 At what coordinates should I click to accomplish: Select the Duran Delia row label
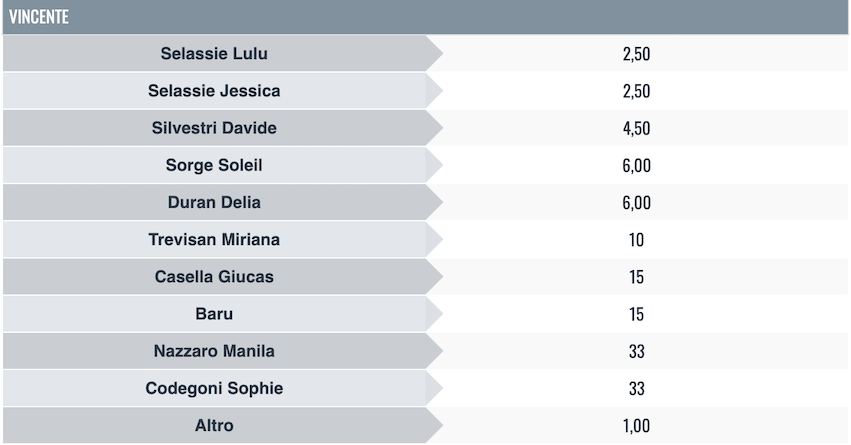point(214,203)
